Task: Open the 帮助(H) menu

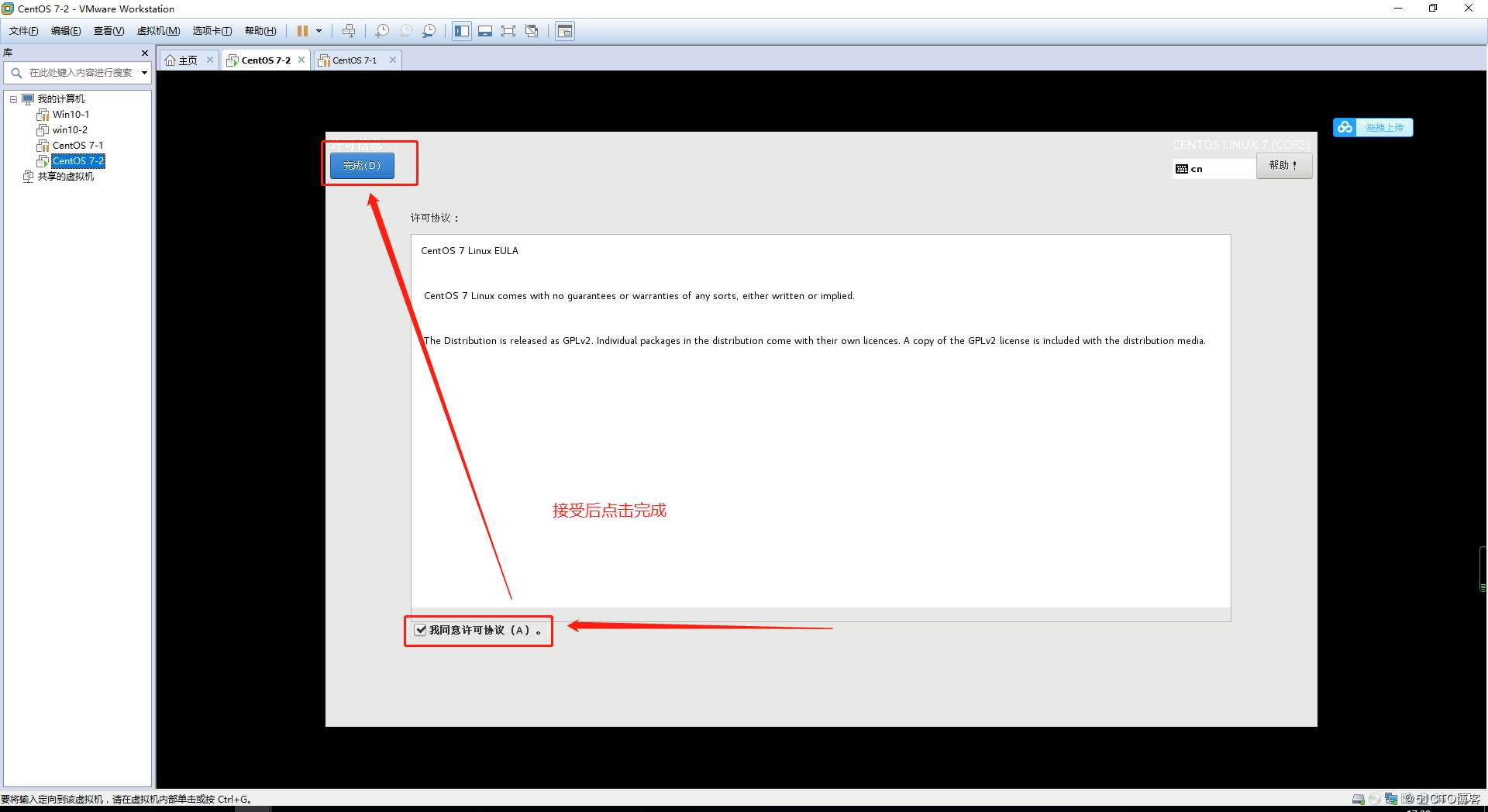Action: click(260, 31)
